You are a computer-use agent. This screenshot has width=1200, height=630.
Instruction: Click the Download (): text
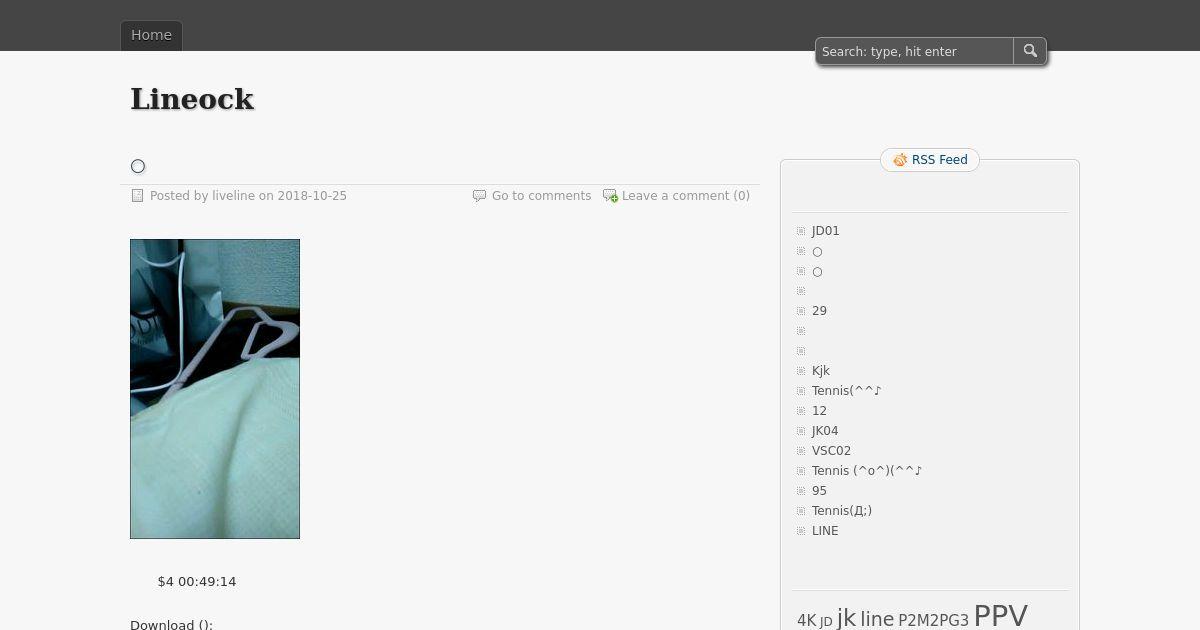(x=171, y=625)
